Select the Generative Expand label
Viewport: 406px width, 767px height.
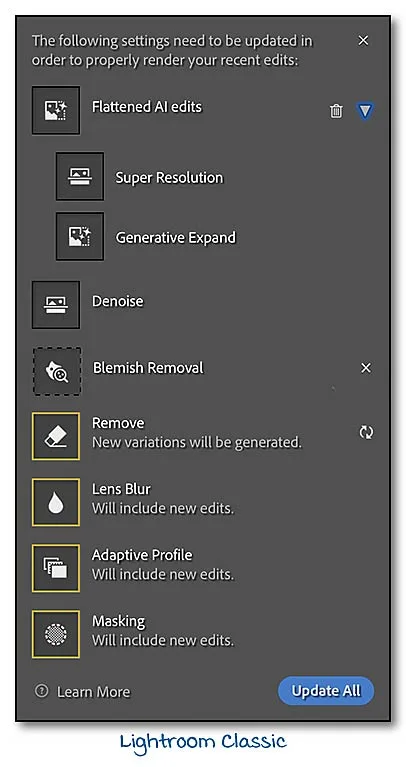click(x=176, y=238)
